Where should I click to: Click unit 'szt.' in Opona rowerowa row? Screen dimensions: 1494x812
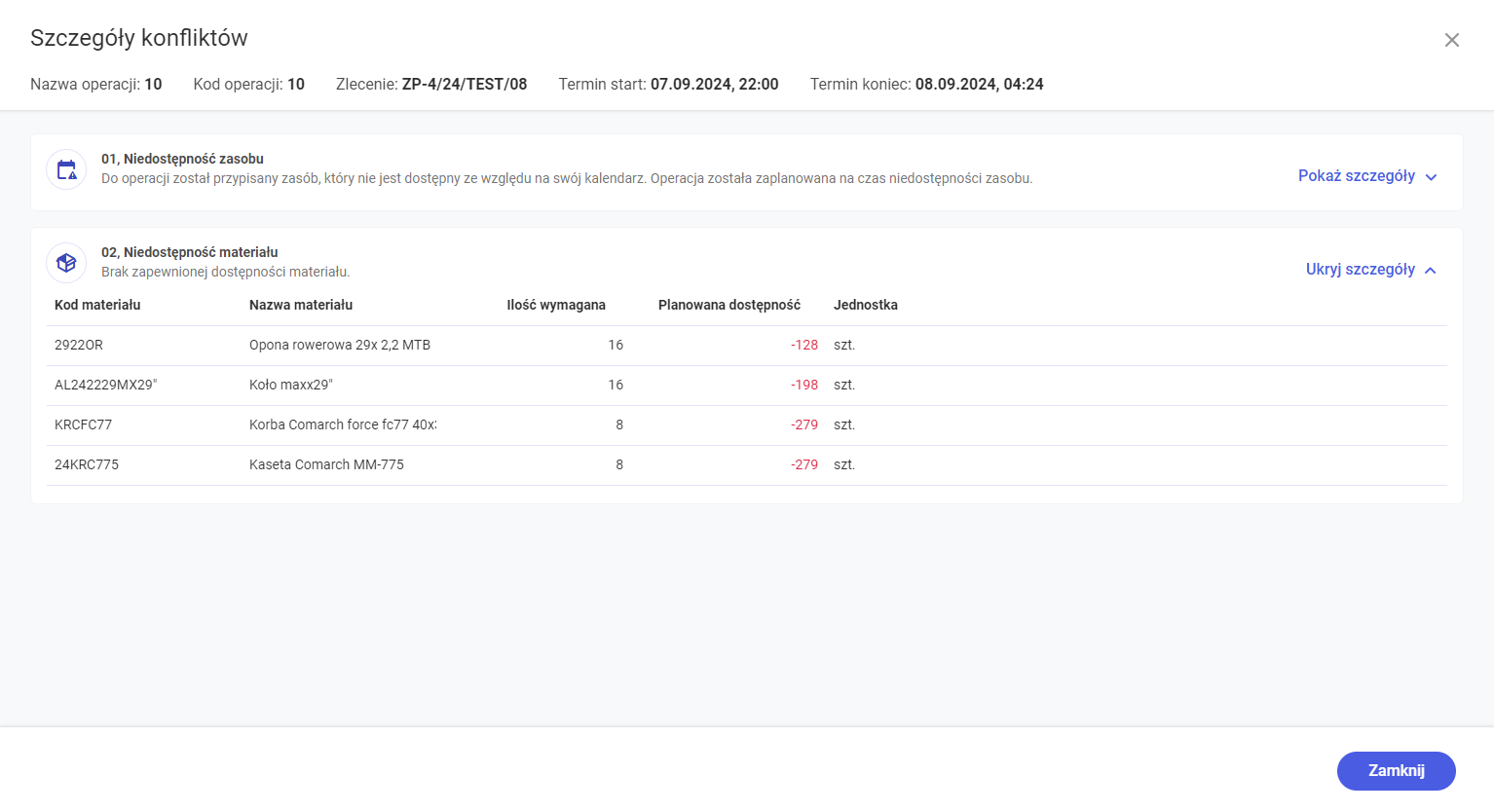(x=844, y=345)
